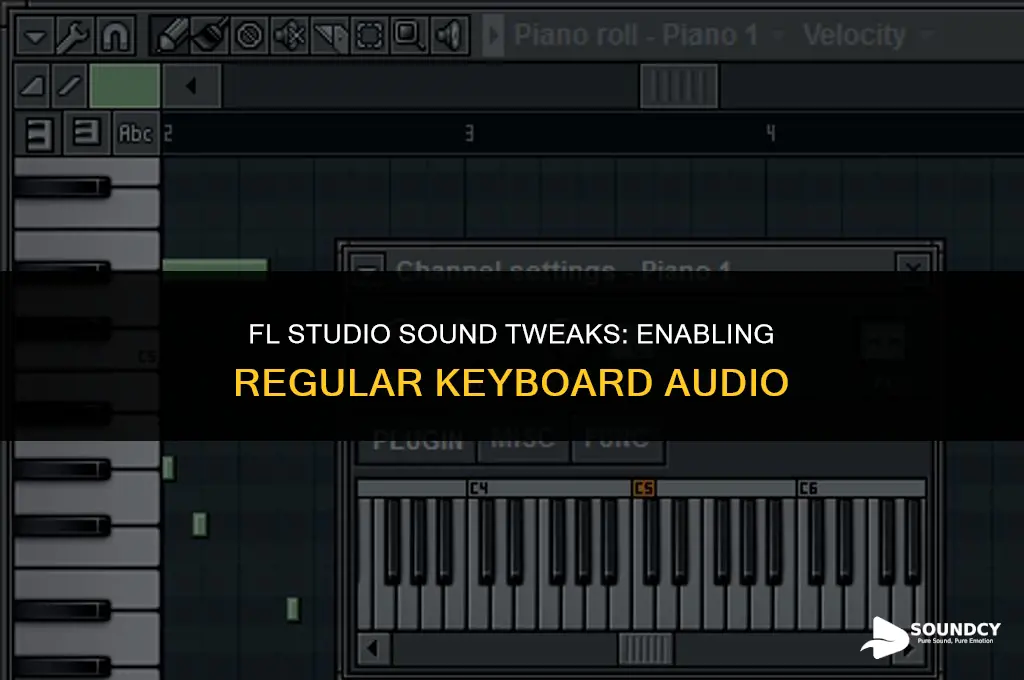Select the pencil Draw tool

click(171, 35)
